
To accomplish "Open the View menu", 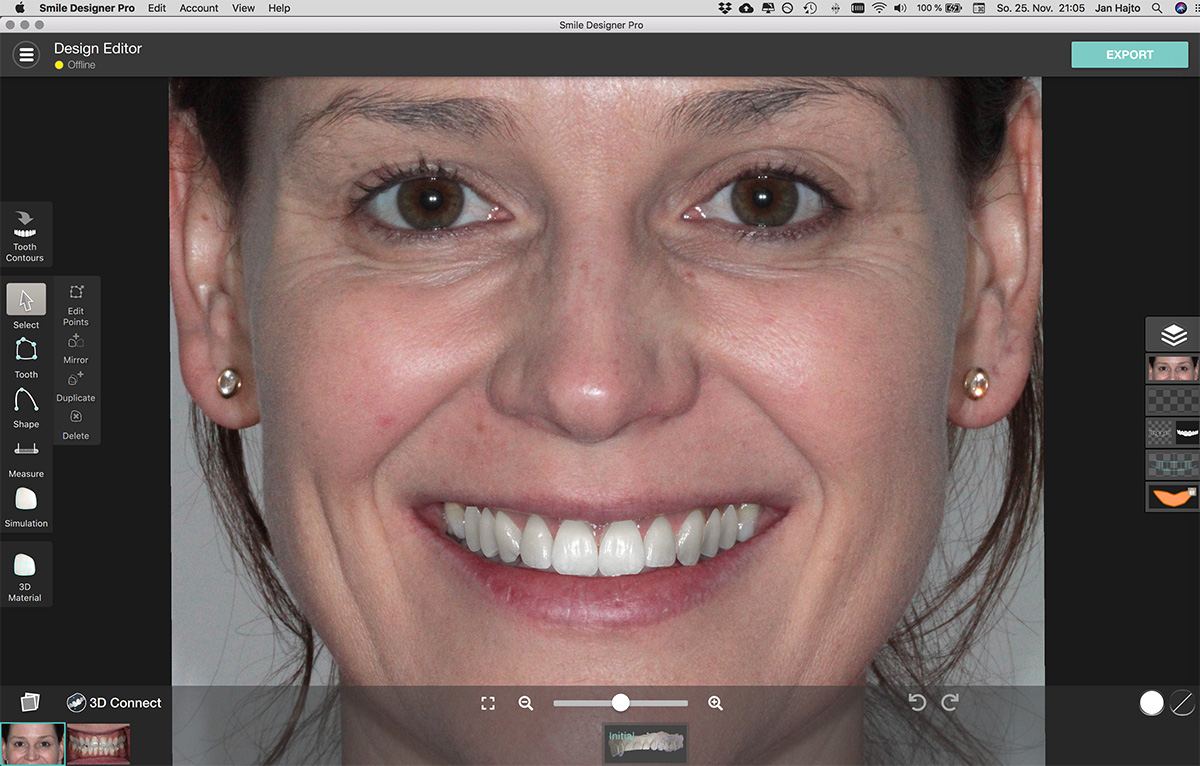I will tap(243, 8).
